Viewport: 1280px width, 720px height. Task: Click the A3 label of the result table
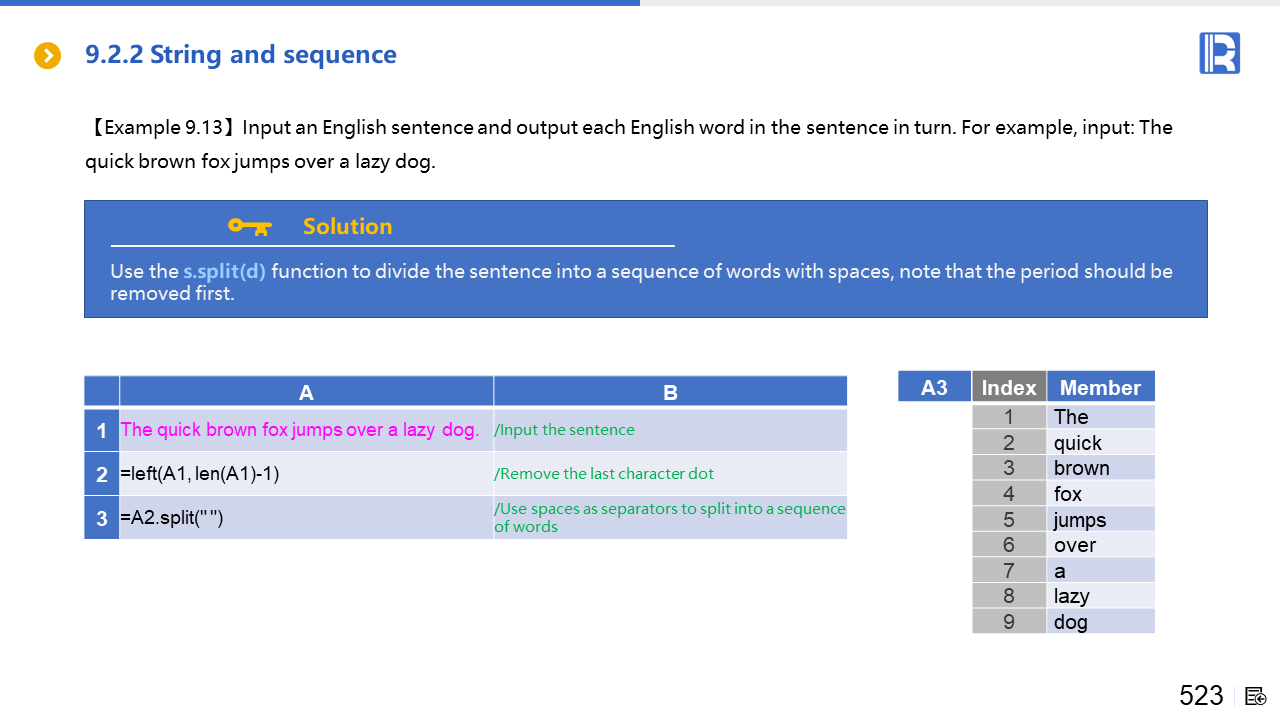934,387
